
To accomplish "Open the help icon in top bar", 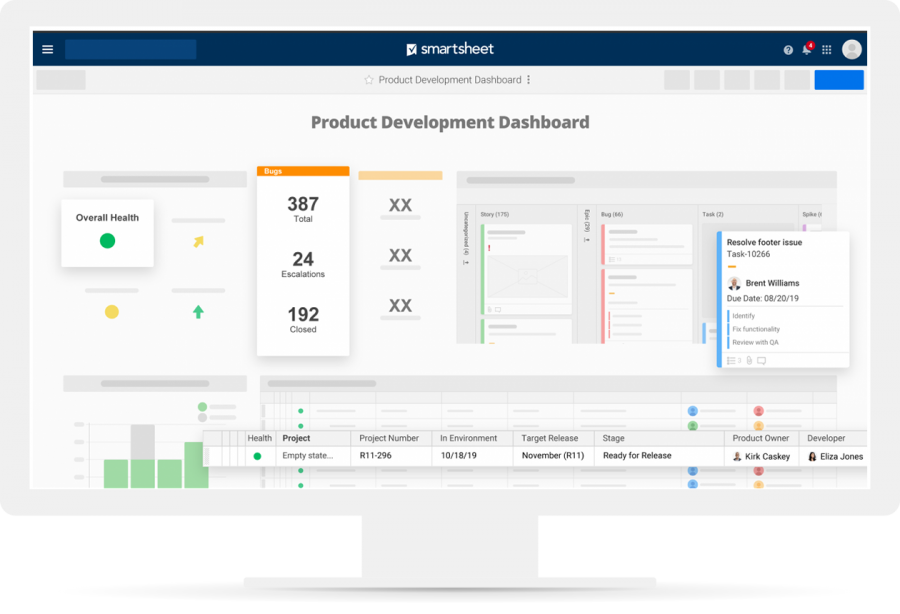I will [787, 48].
